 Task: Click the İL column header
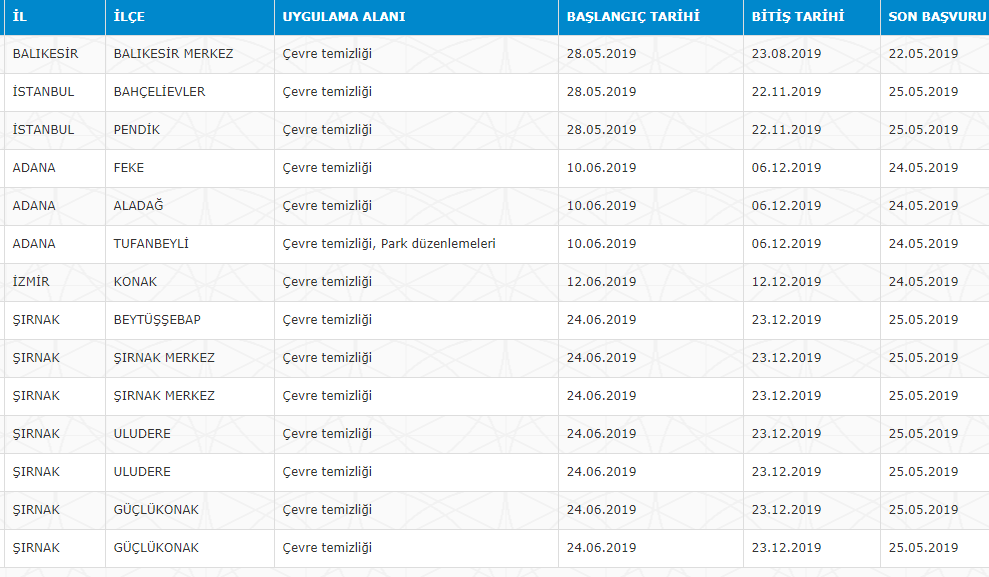click(19, 17)
